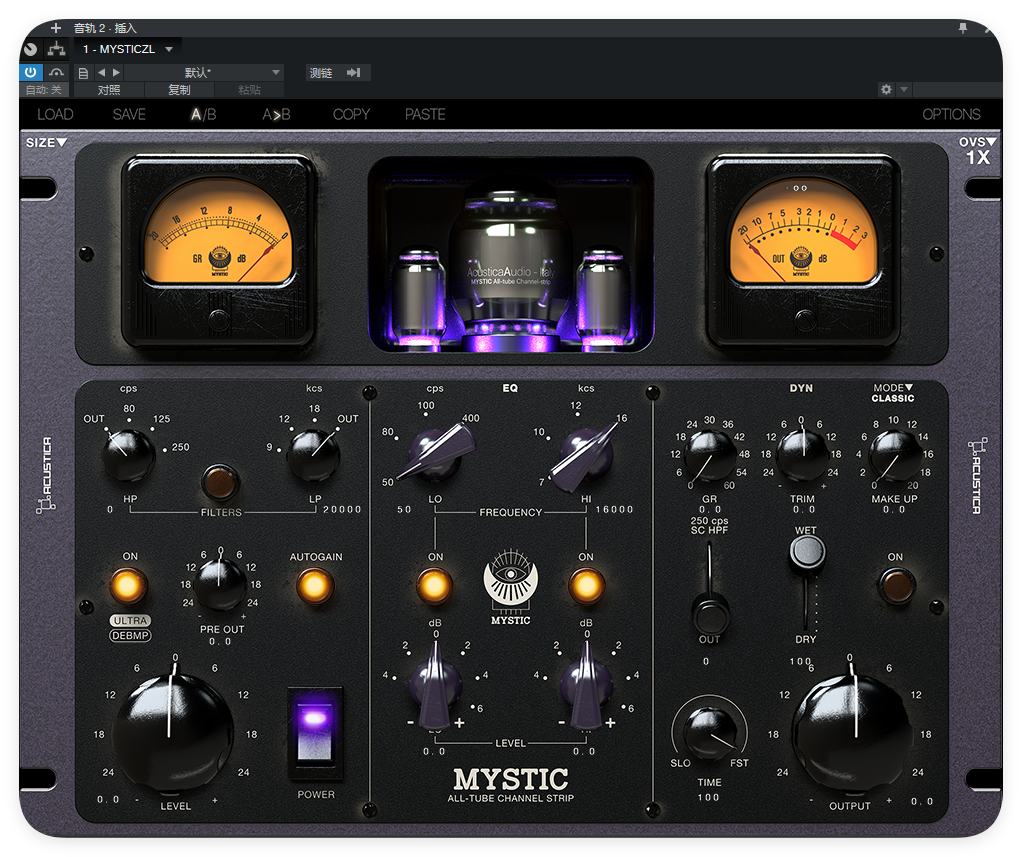
Task: Click the HI frequency value 16000
Action: coord(615,509)
